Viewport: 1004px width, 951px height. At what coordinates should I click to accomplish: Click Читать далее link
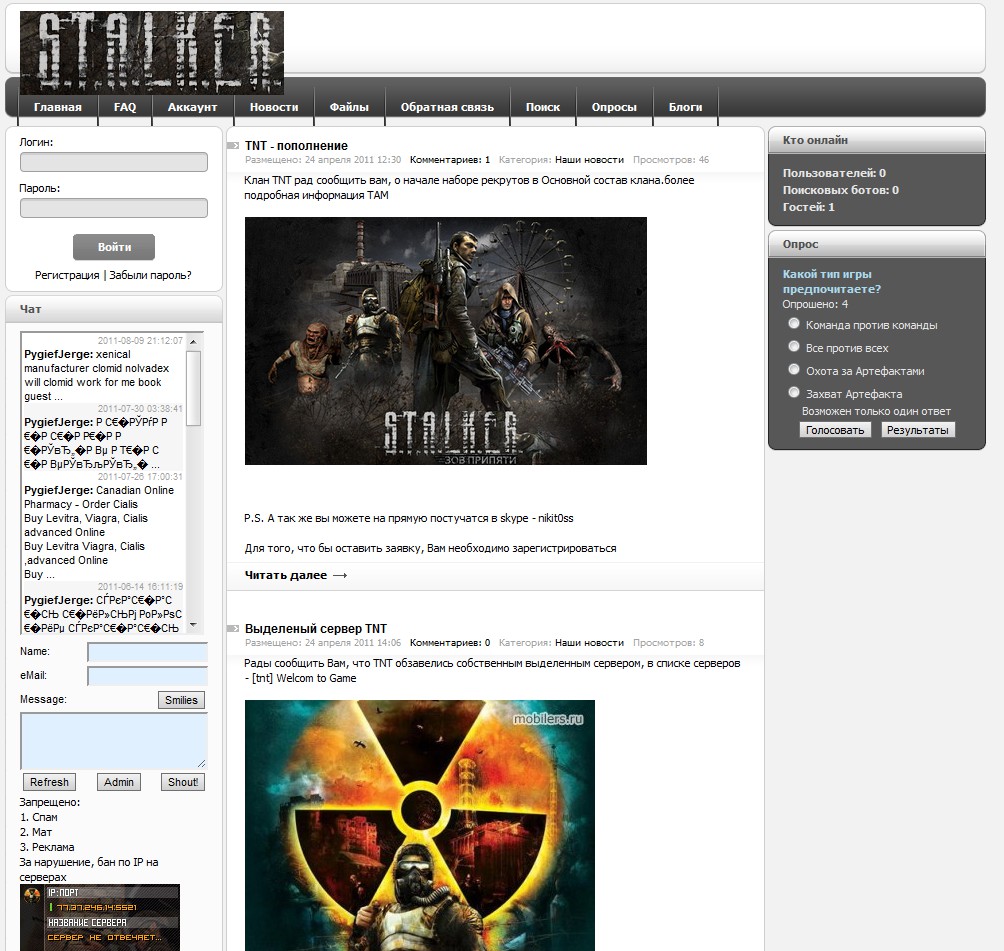[x=295, y=575]
